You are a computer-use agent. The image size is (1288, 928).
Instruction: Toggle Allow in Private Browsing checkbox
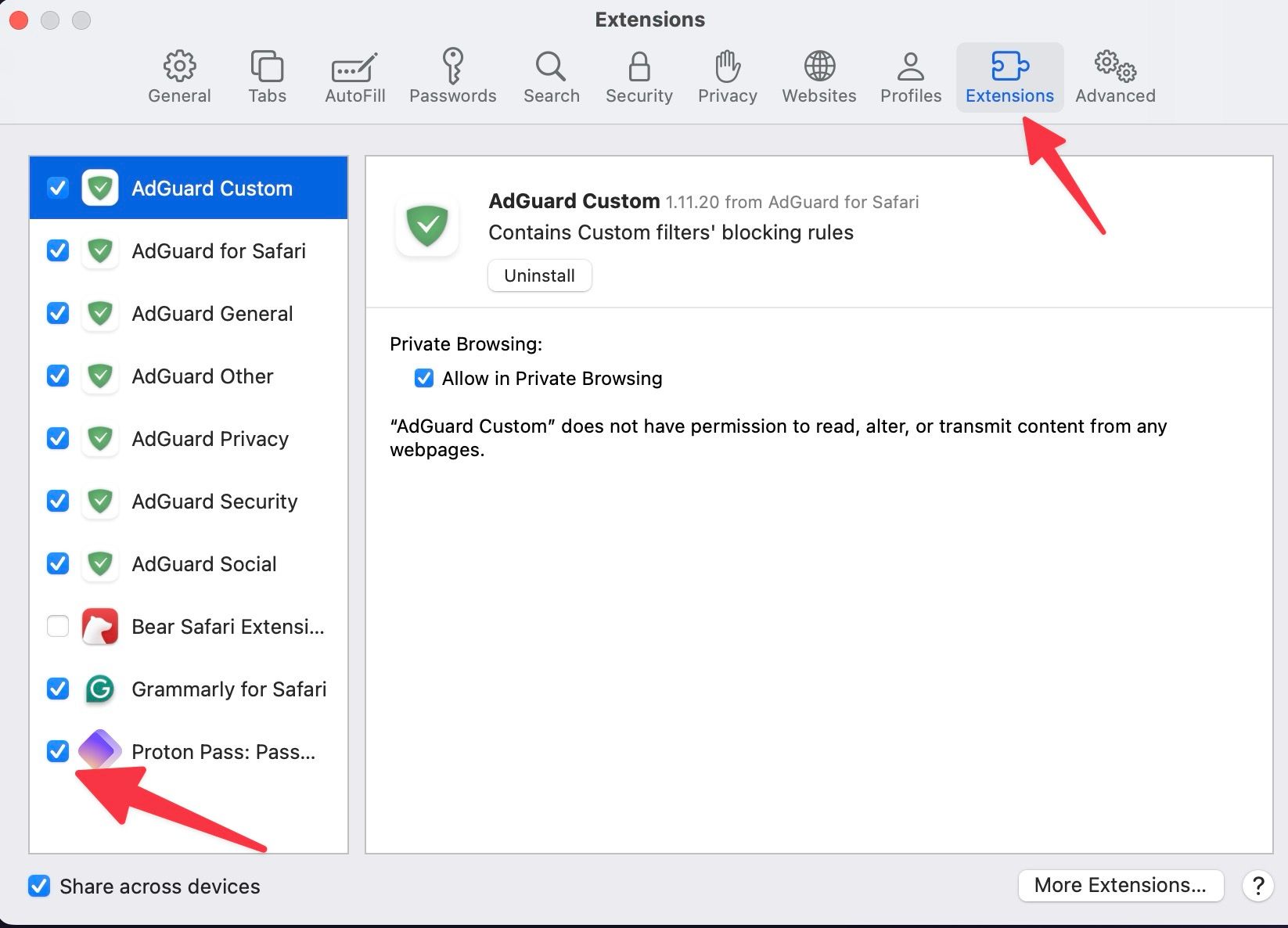click(424, 379)
